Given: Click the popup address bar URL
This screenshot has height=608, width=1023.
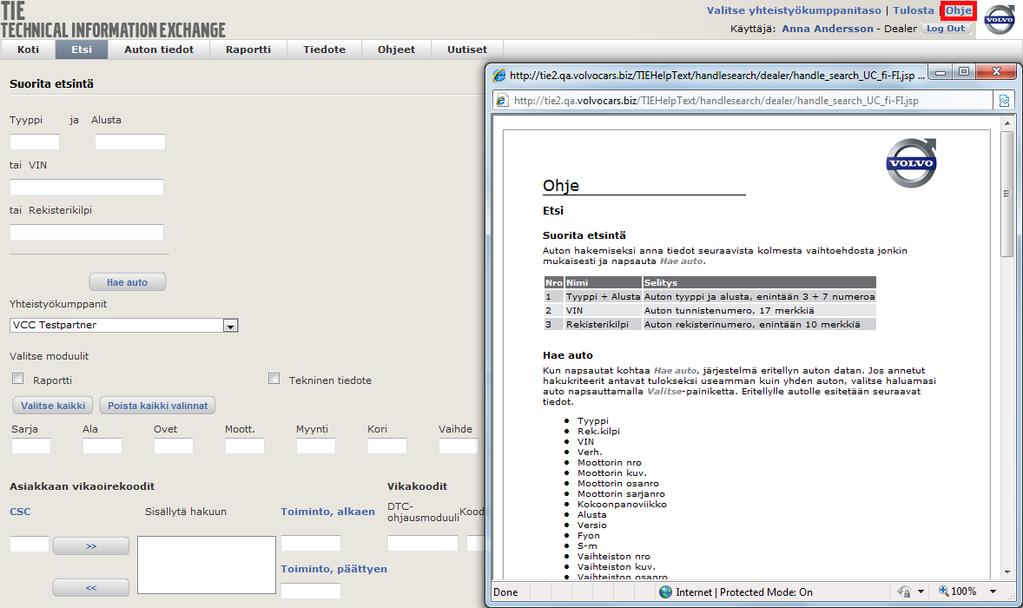Looking at the screenshot, I should pyautogui.click(x=716, y=100).
